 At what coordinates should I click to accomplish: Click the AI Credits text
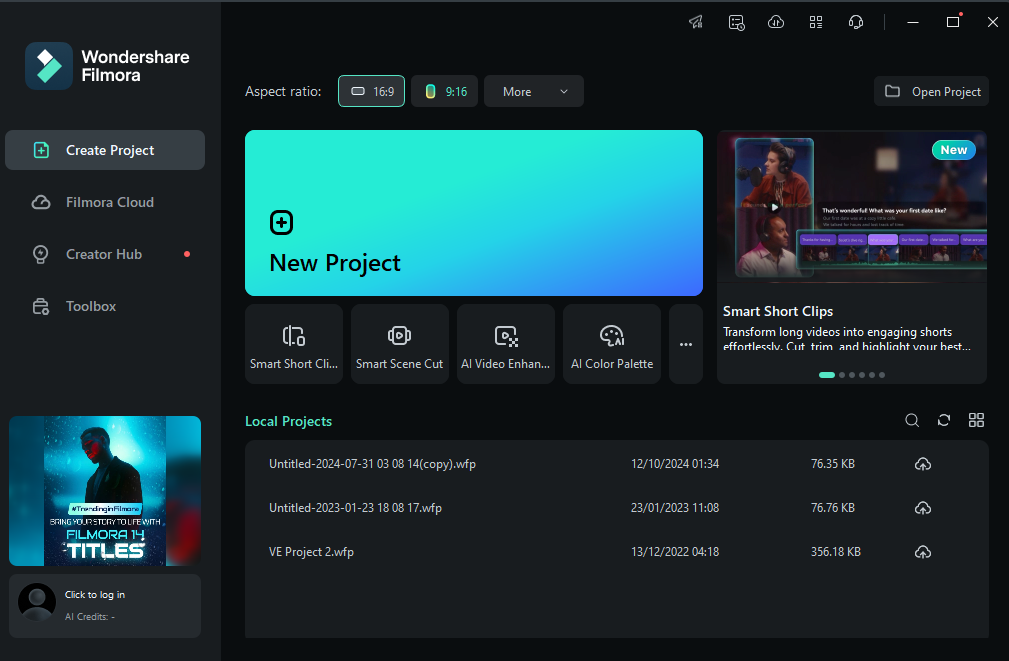coord(90,617)
